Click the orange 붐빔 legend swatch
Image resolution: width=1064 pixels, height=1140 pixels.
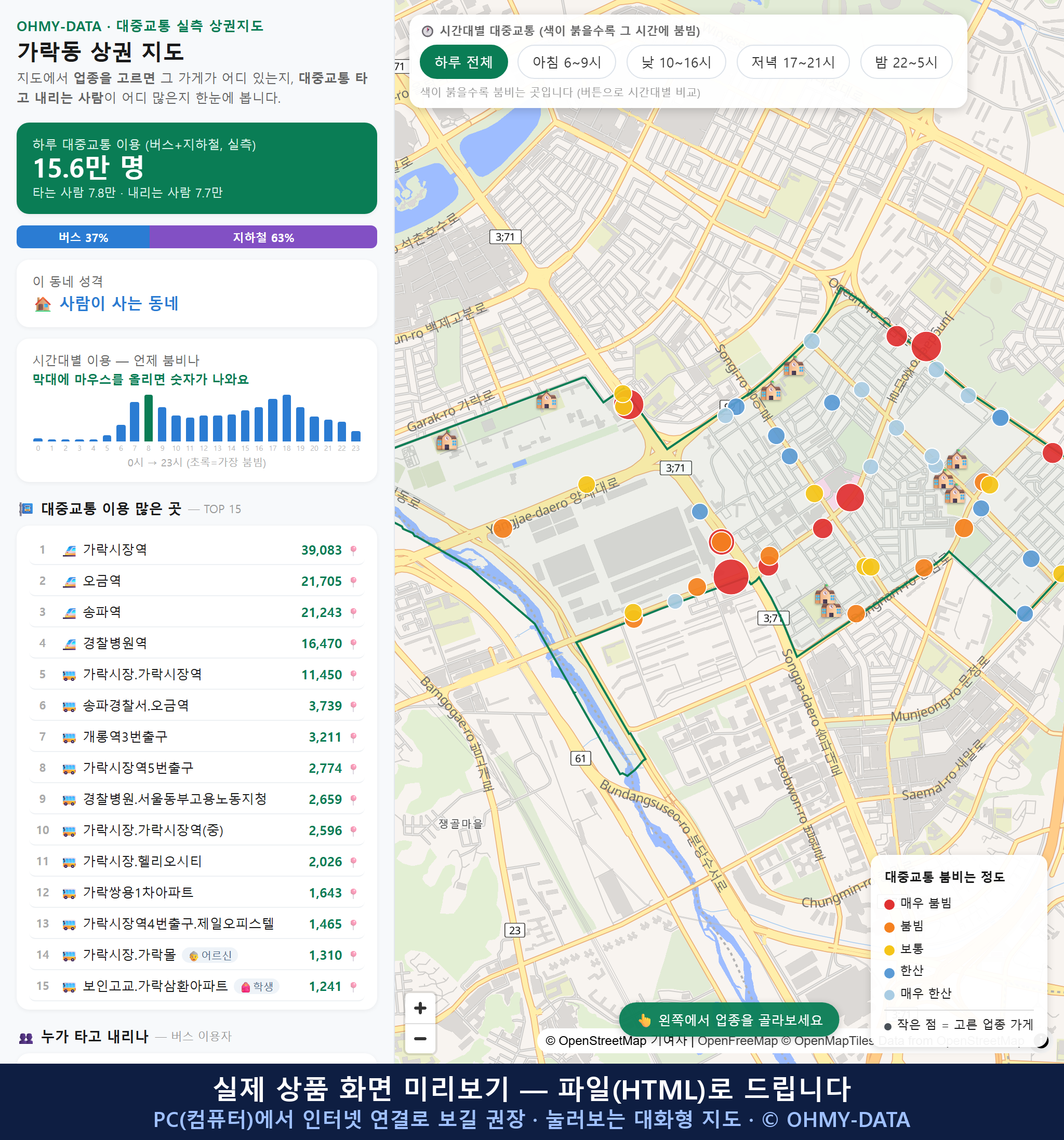(x=889, y=927)
